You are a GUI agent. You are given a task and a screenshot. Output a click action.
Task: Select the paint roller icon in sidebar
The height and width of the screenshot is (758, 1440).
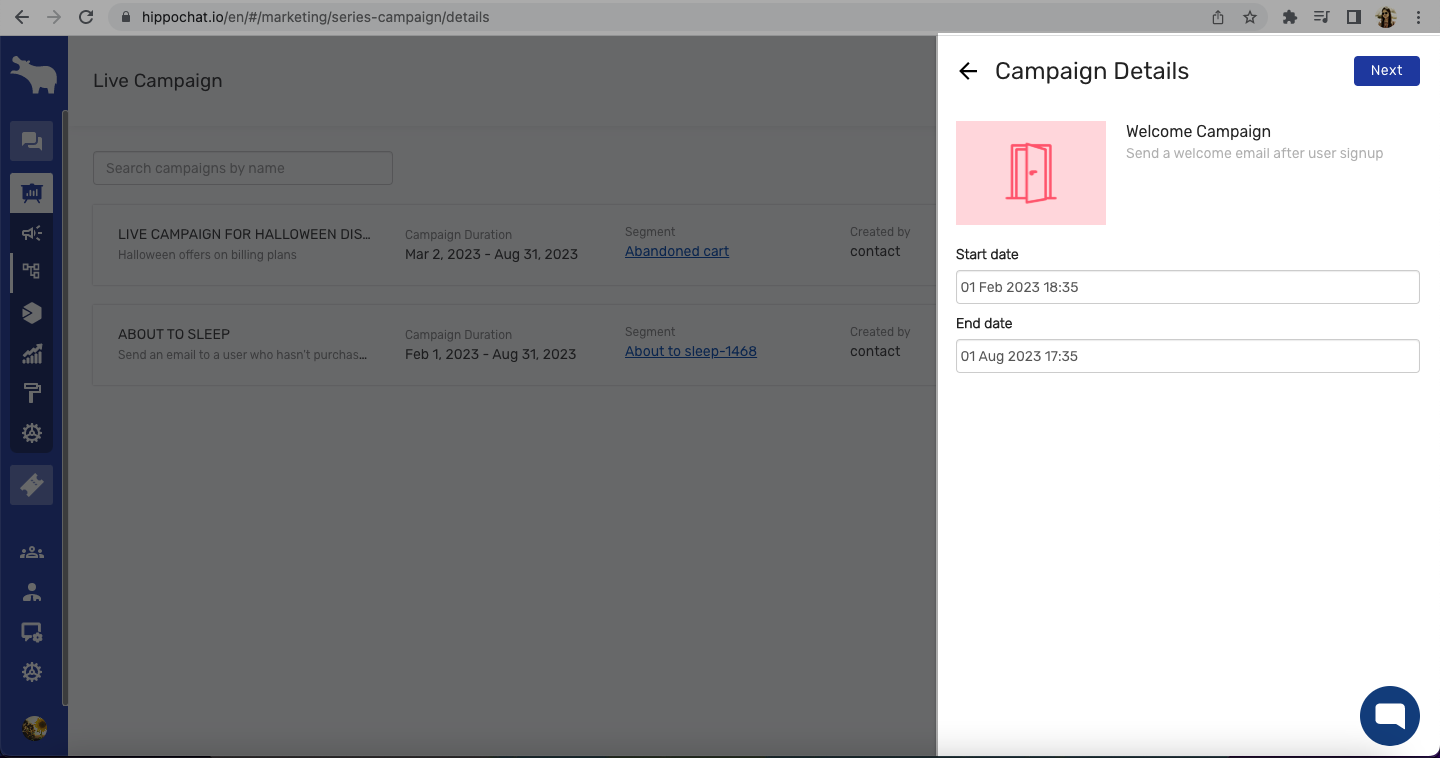click(32, 393)
